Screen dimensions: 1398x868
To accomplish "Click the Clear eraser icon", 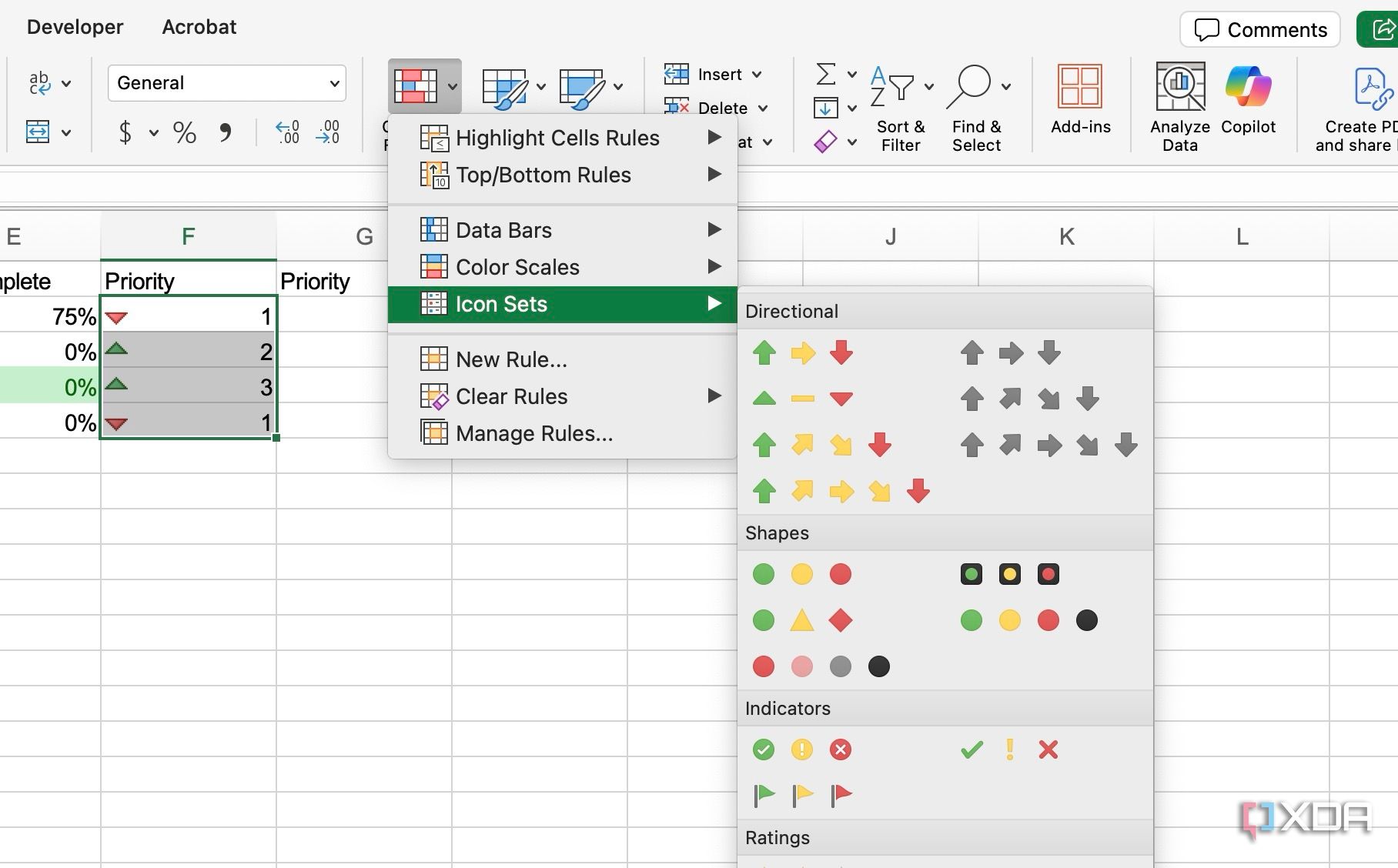I will pyautogui.click(x=825, y=142).
